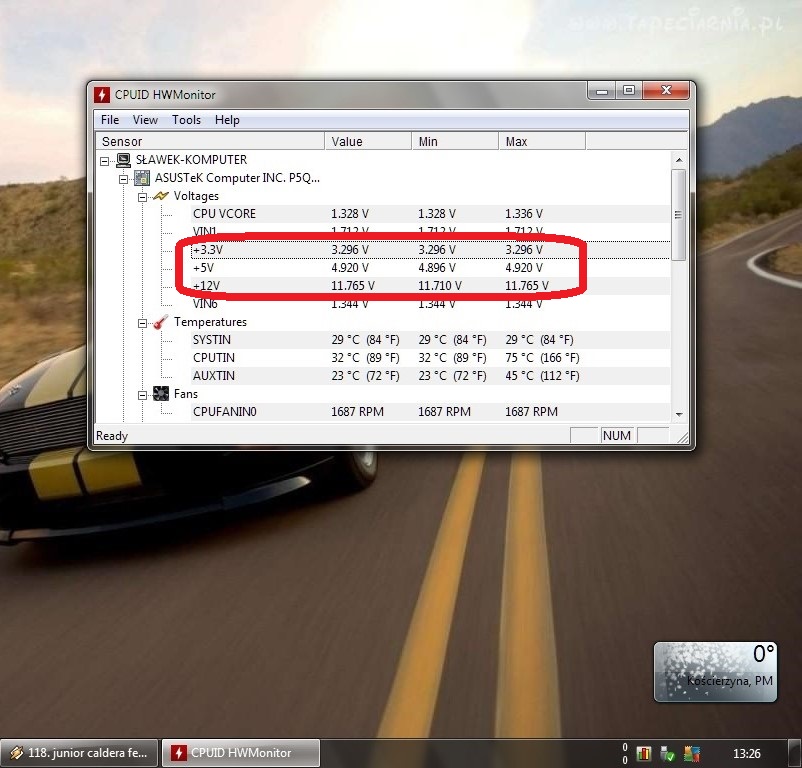
Task: Click the Show desktop strip
Action: [x=794, y=753]
